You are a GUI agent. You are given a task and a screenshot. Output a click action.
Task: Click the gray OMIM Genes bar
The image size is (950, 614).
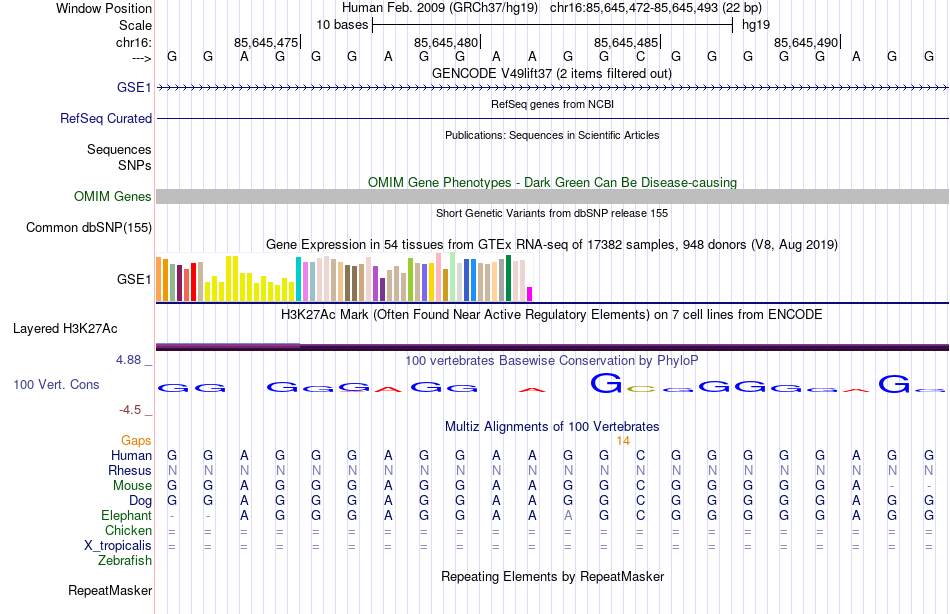[553, 196]
